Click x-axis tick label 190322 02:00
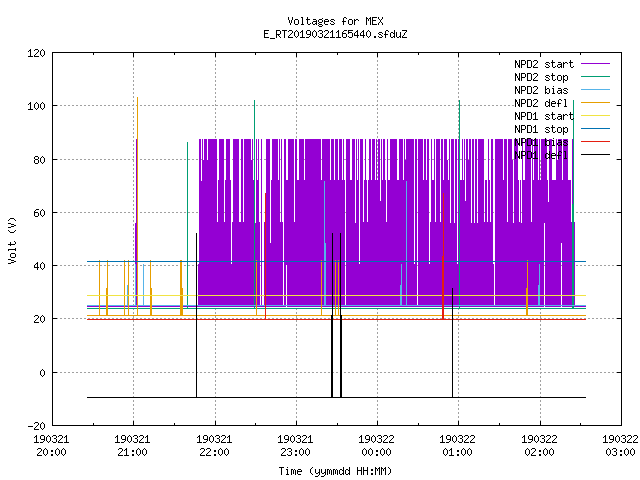The width and height of the screenshot is (640, 480). click(540, 446)
